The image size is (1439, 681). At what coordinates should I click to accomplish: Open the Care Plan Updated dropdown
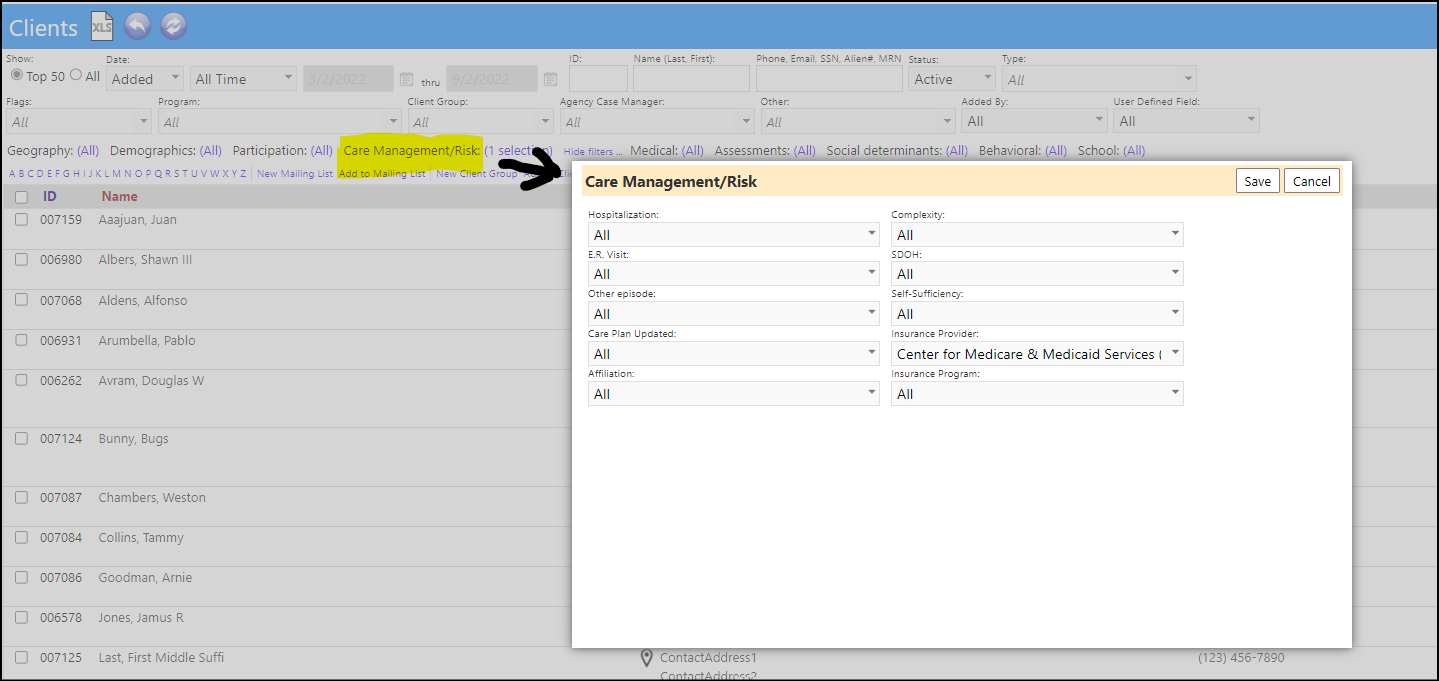pyautogui.click(x=734, y=354)
